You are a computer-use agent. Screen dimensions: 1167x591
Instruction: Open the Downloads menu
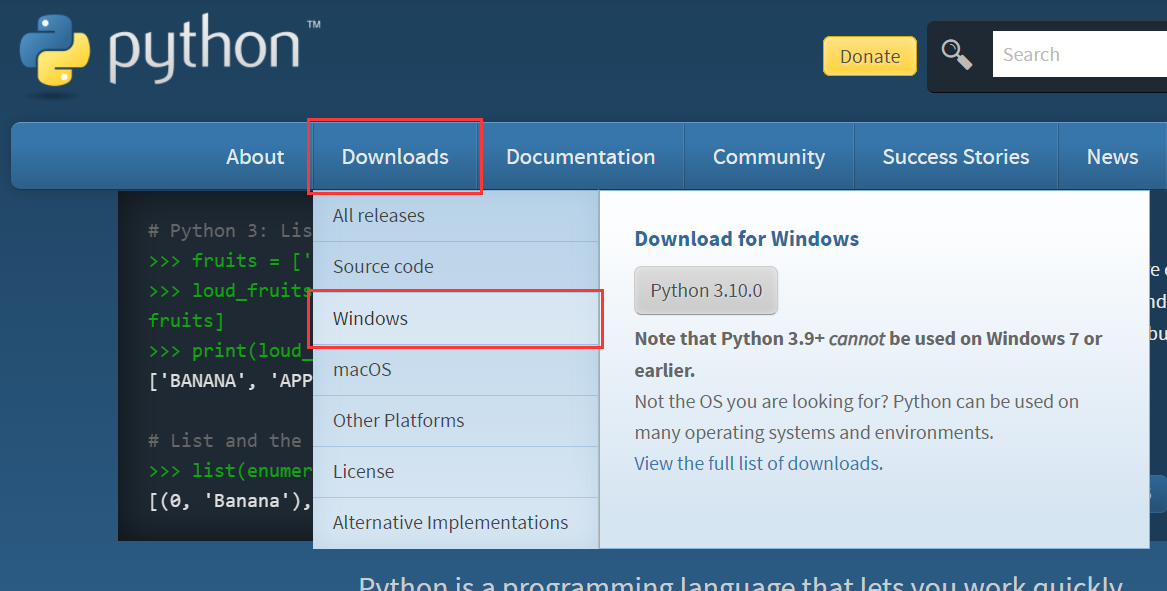395,157
